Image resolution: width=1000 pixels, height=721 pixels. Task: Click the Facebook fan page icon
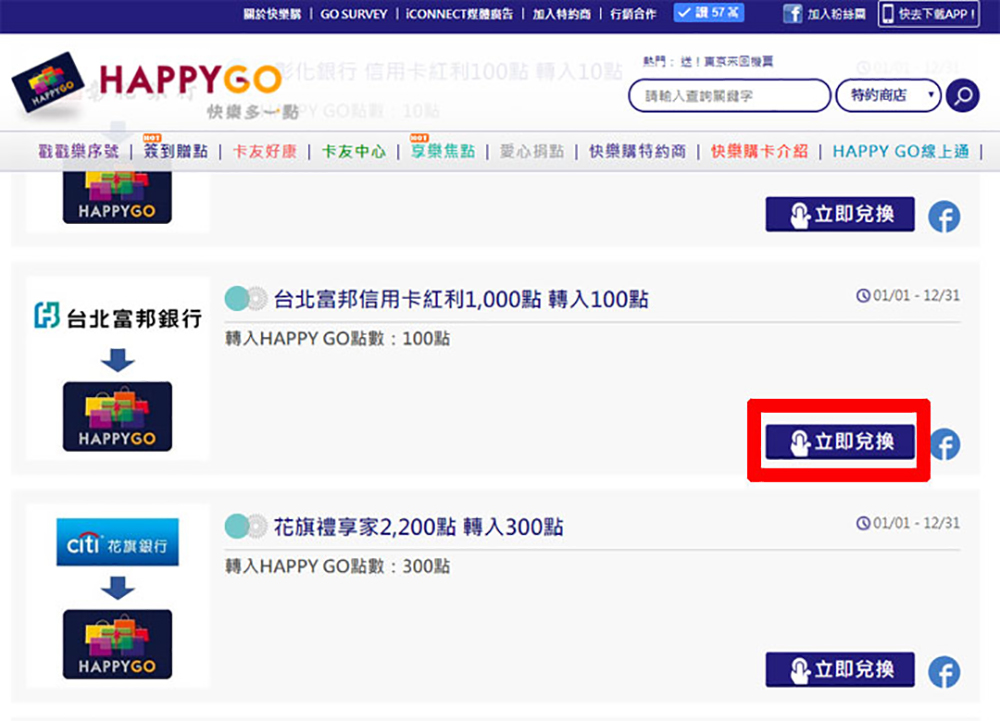792,13
